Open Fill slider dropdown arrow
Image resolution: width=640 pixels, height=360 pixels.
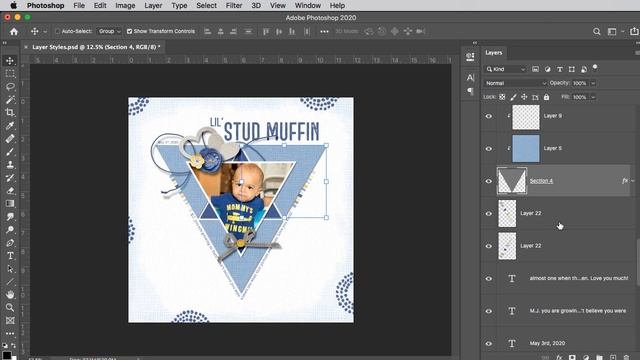tap(593, 97)
